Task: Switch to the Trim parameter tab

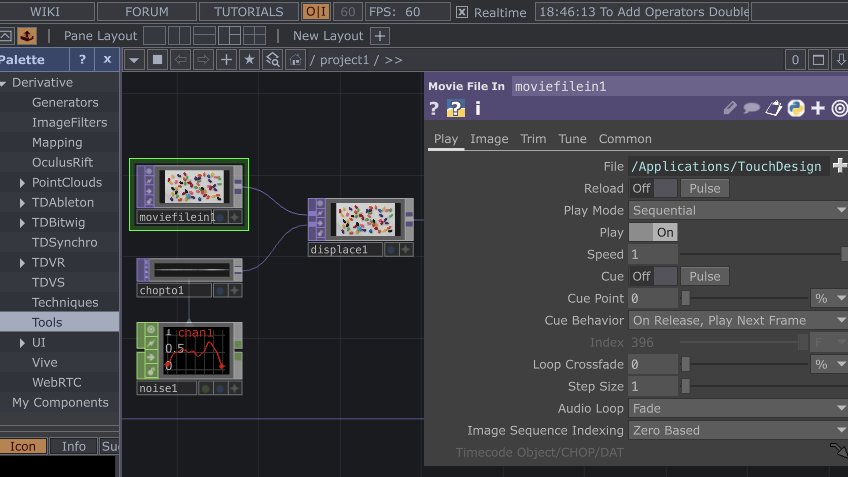Action: [533, 139]
